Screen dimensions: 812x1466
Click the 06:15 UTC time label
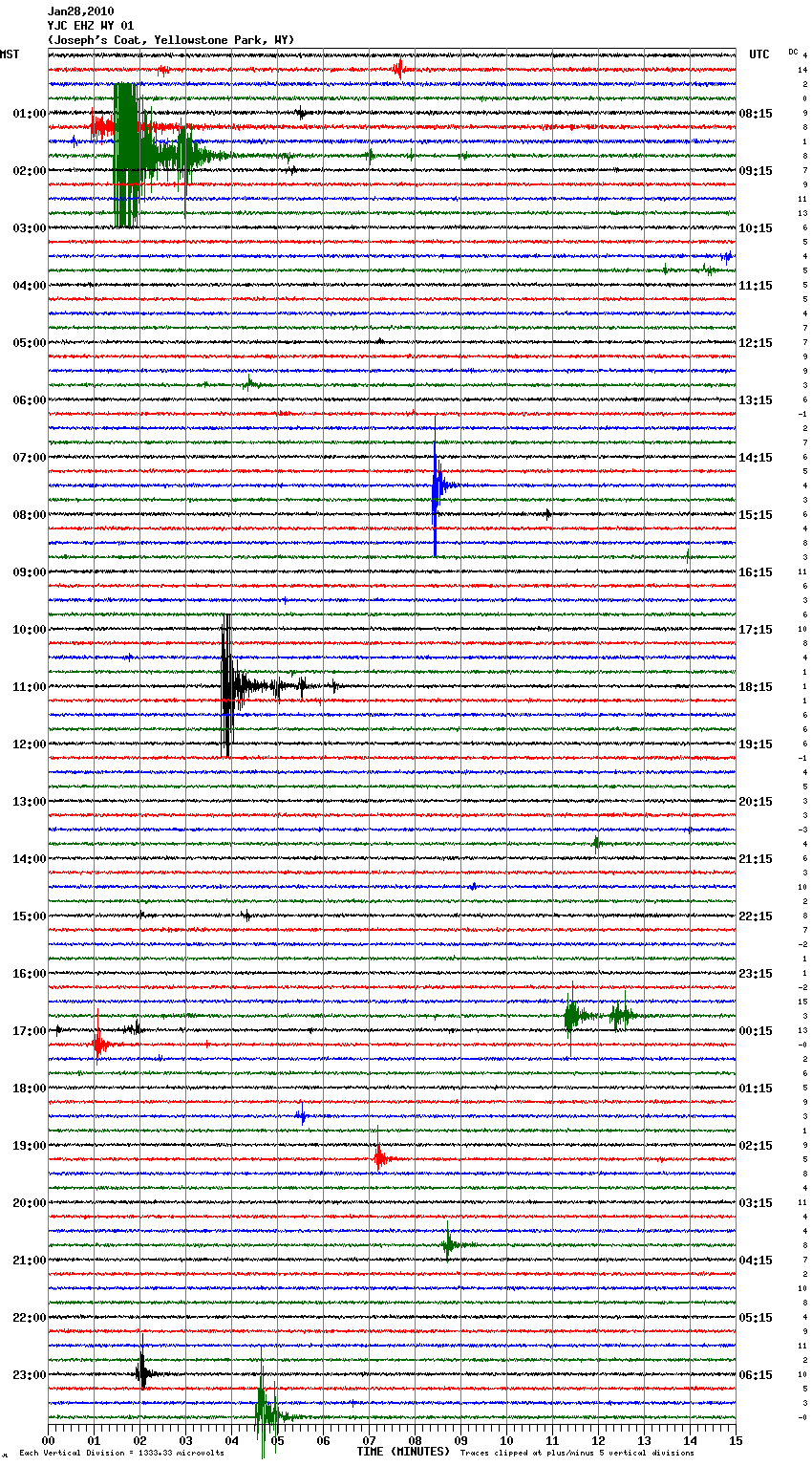coord(756,1375)
